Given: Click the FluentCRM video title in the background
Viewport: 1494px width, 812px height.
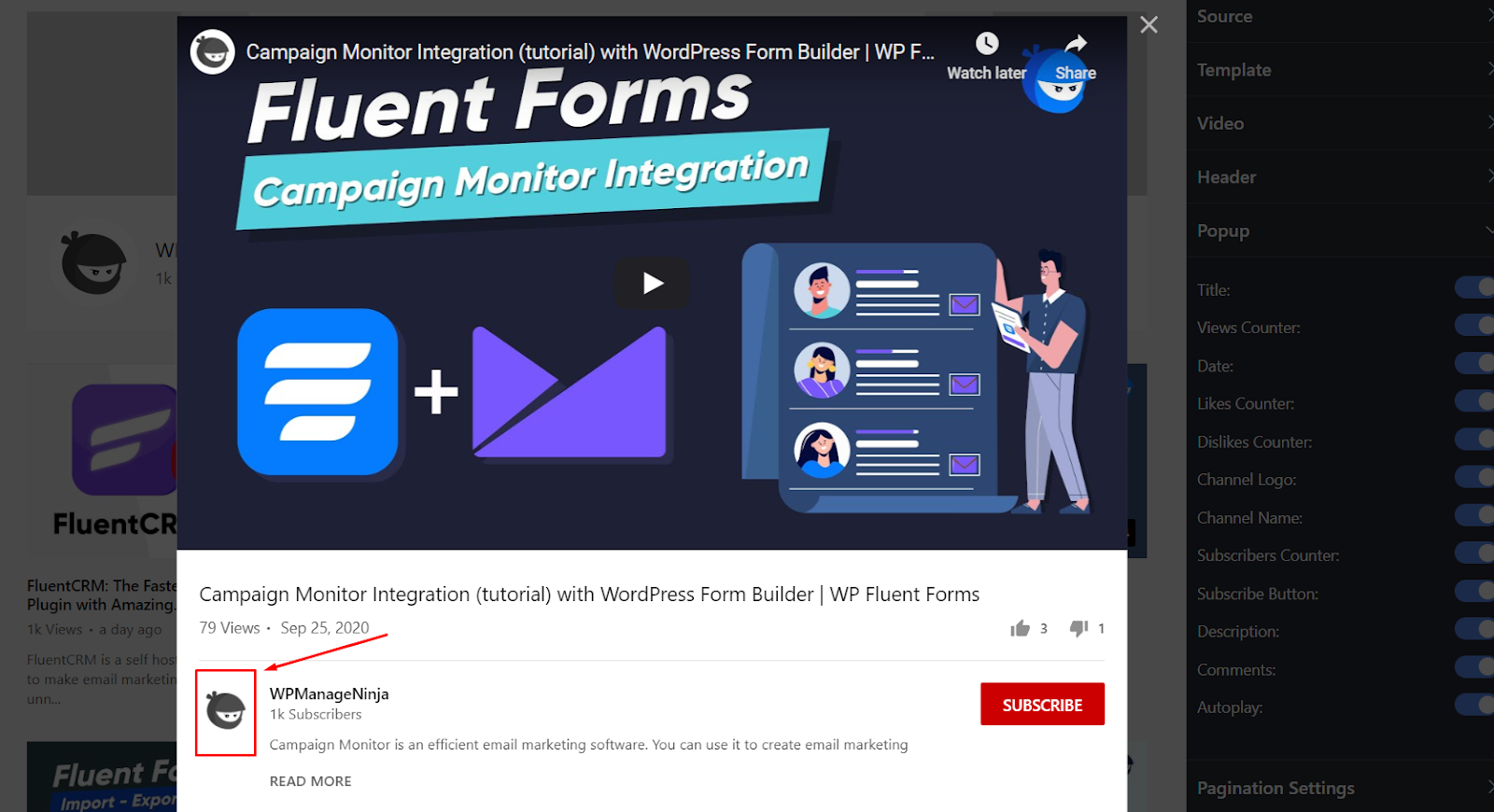Looking at the screenshot, I should (x=102, y=595).
